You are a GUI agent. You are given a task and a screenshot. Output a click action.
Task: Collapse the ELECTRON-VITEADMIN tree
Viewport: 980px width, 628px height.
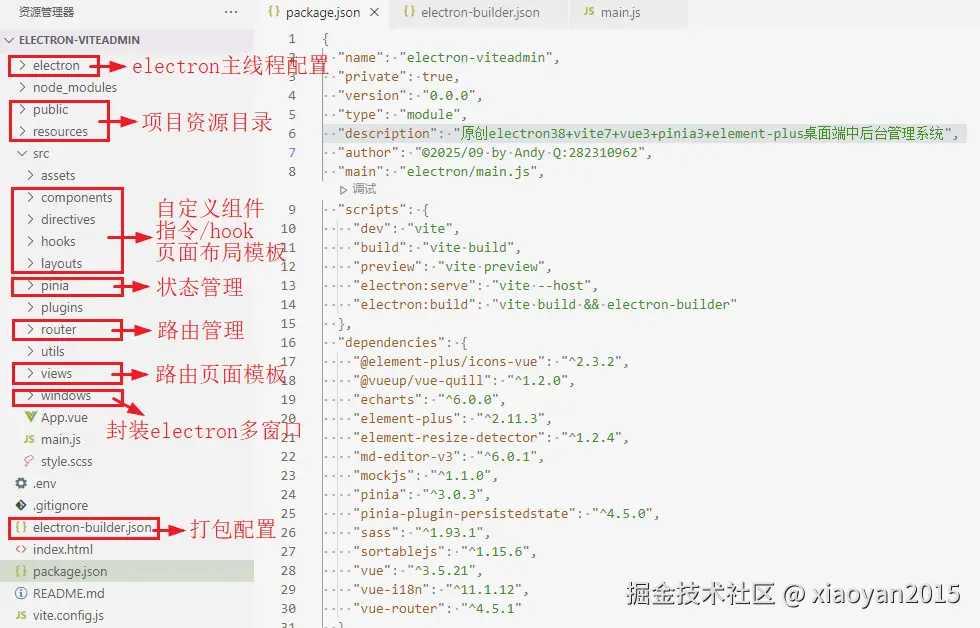pyautogui.click(x=8, y=39)
